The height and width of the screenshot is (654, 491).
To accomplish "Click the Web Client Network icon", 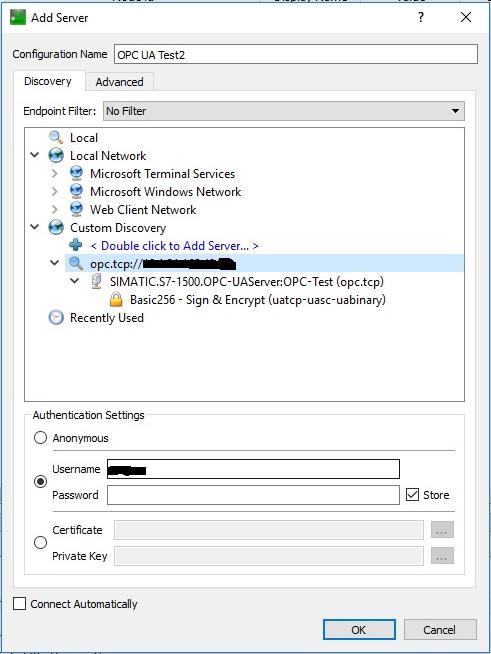I will (x=76, y=209).
